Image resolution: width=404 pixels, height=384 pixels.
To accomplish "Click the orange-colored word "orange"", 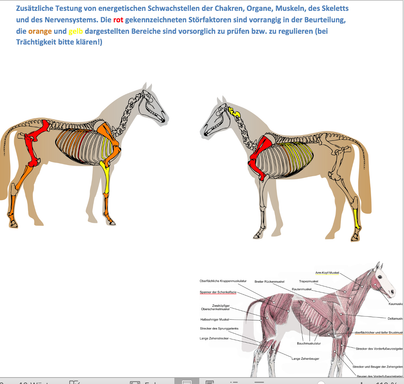I will point(40,32).
